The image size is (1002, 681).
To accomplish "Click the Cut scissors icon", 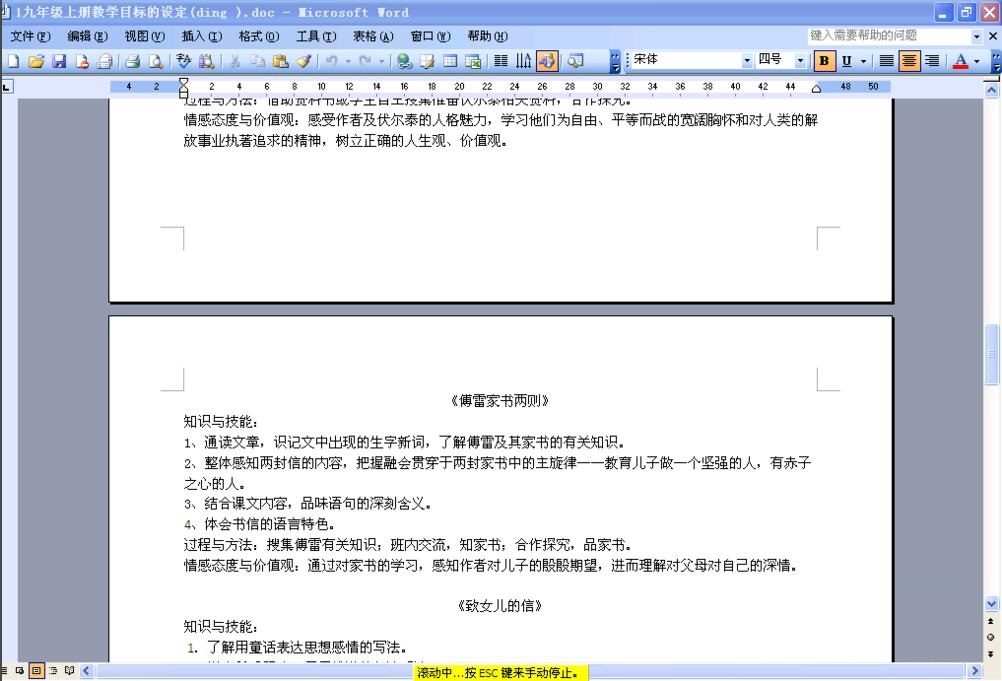I will click(235, 61).
